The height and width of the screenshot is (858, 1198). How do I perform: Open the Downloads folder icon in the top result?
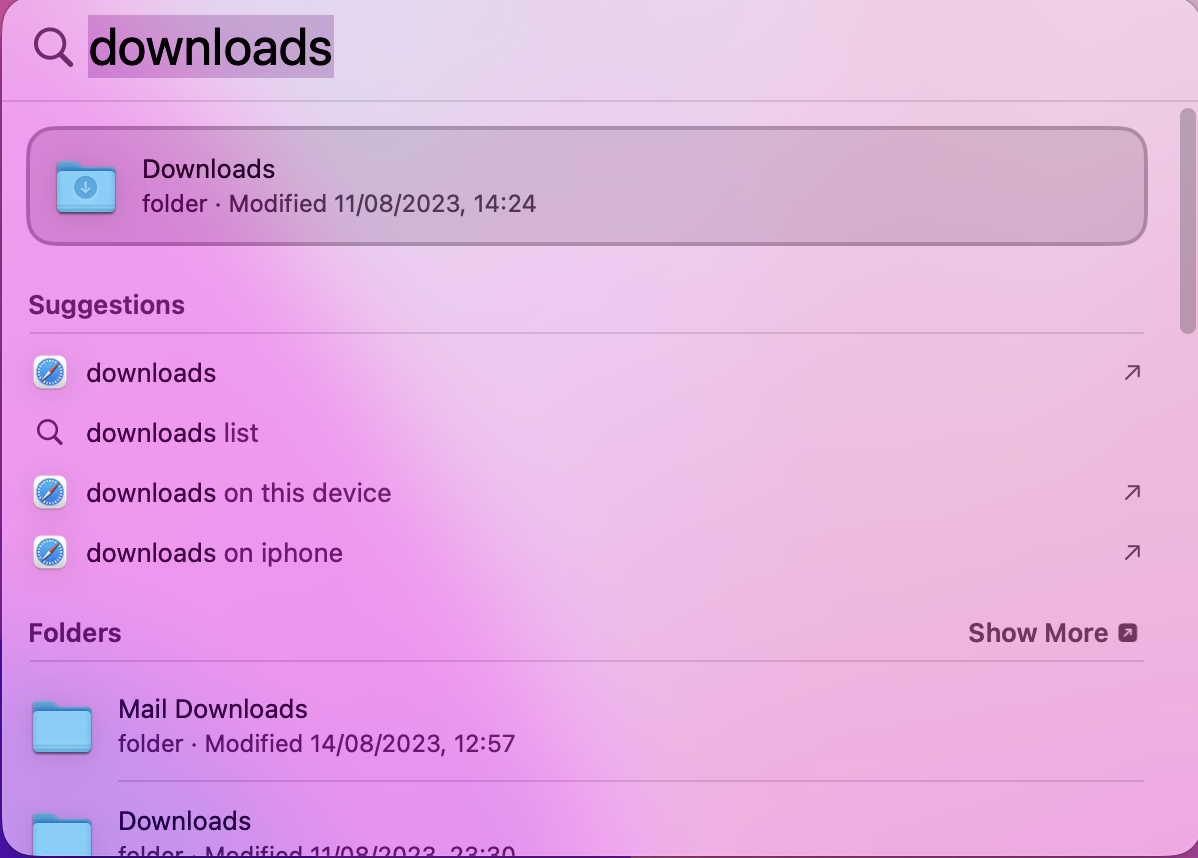click(86, 186)
